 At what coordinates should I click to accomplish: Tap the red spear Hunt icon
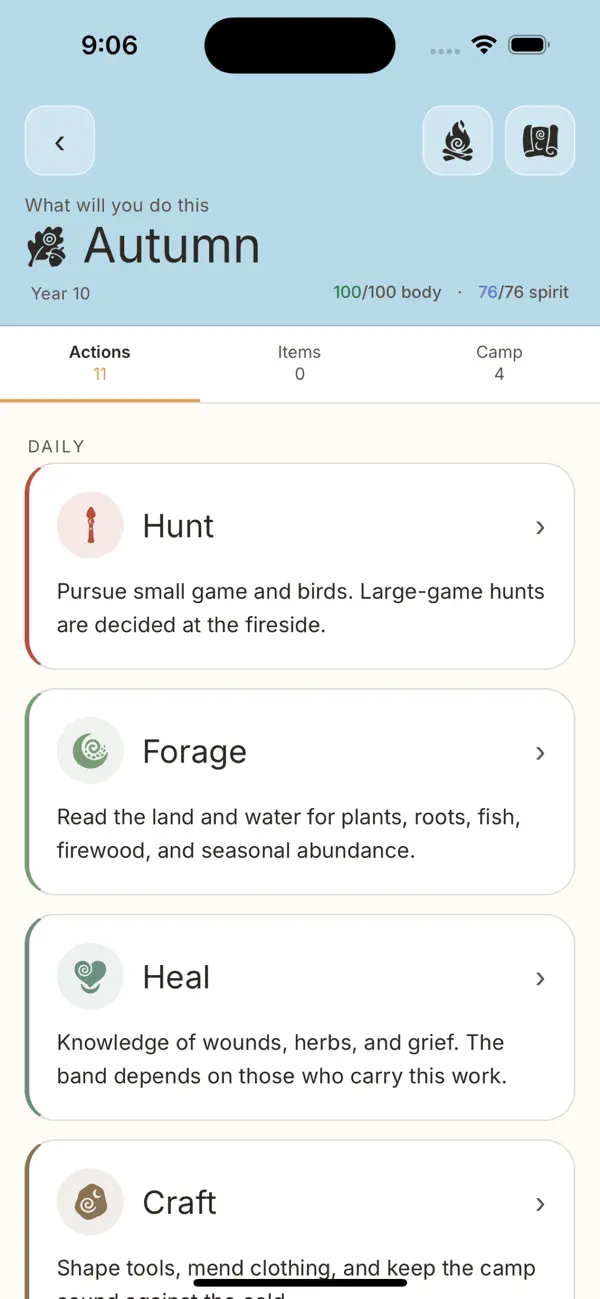click(90, 525)
